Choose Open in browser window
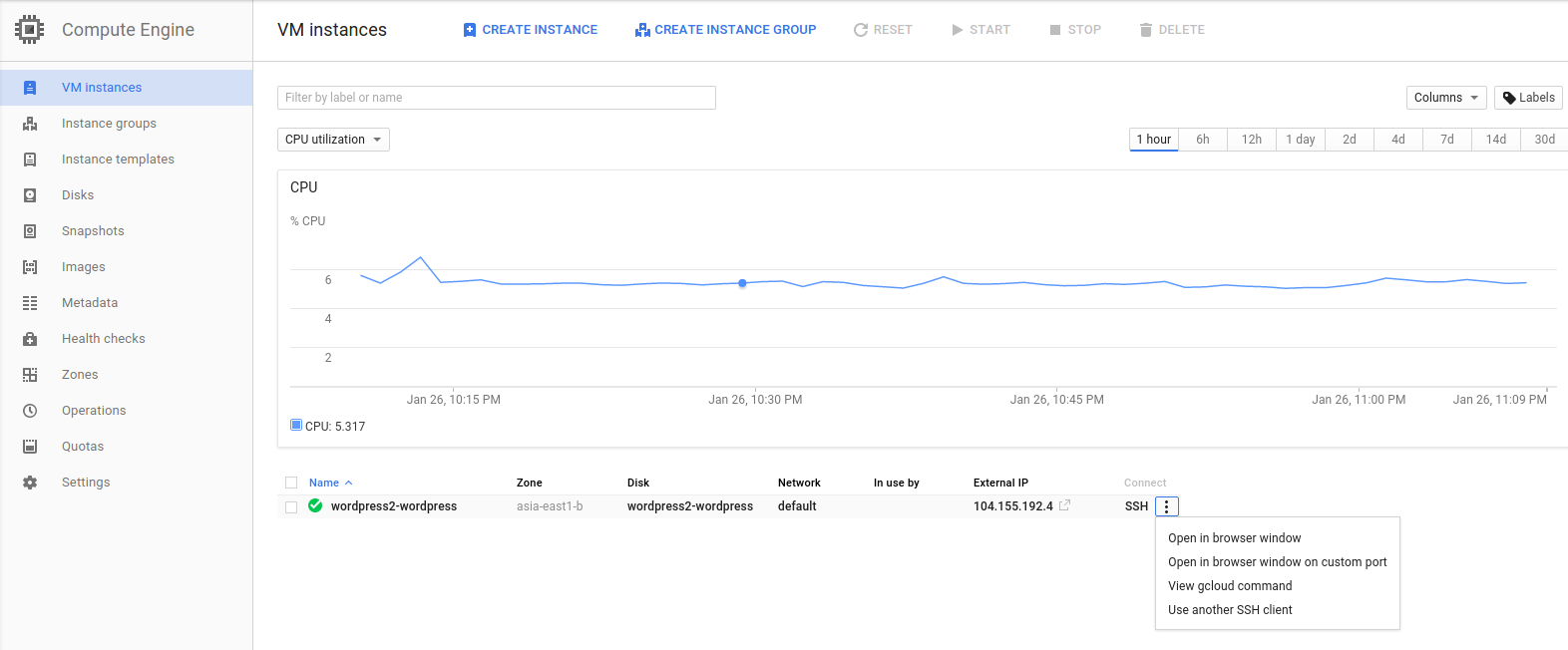This screenshot has width=1568, height=650. pos(1235,538)
